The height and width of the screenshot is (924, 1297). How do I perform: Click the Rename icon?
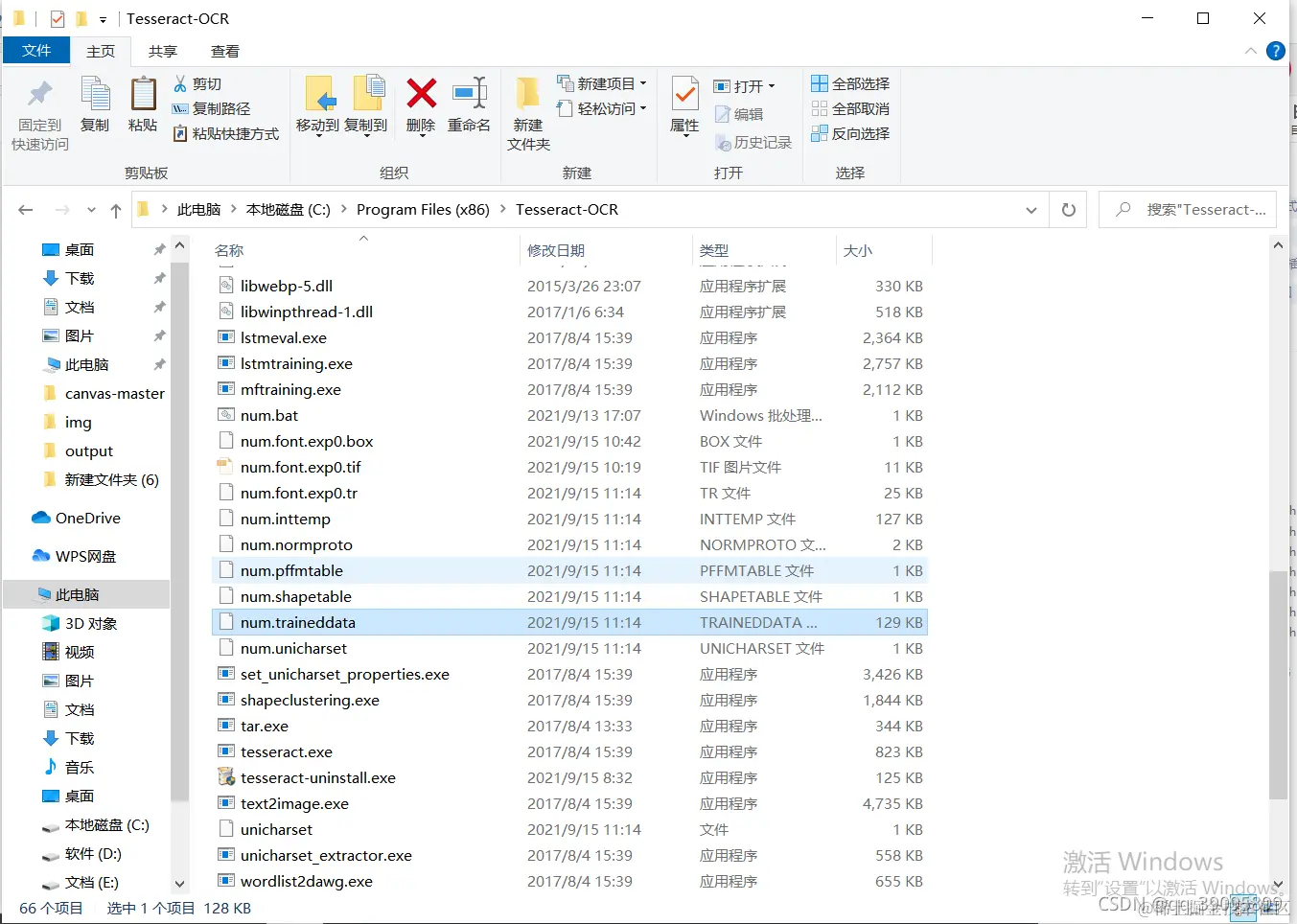click(x=469, y=94)
